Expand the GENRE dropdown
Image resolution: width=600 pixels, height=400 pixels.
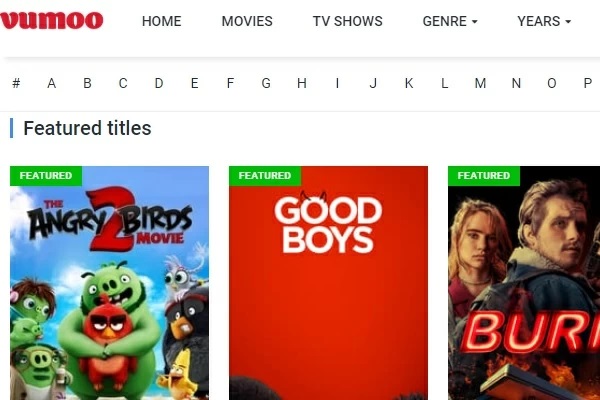pos(450,21)
